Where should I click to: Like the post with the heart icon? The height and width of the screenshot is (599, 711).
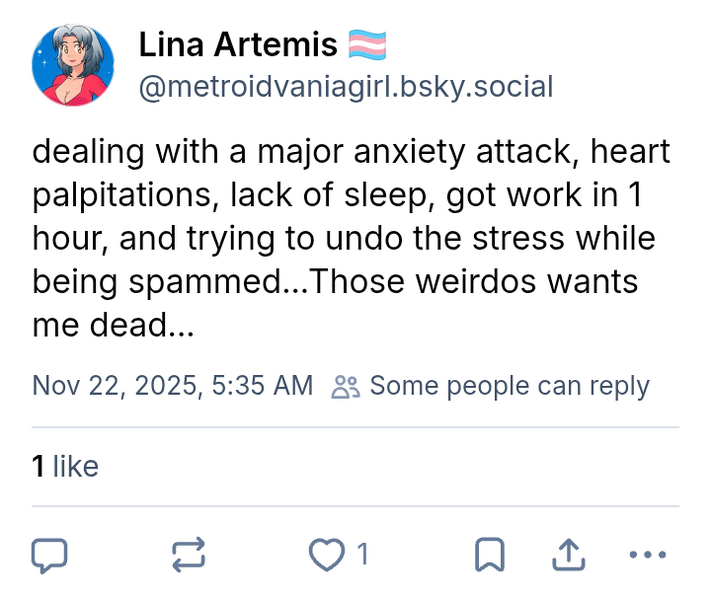point(326,555)
